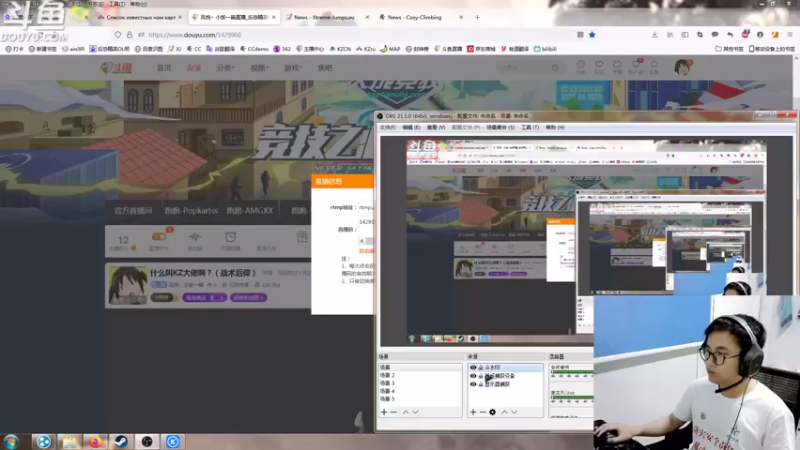Select scene 3 row in OBS scenes list

(x=419, y=383)
